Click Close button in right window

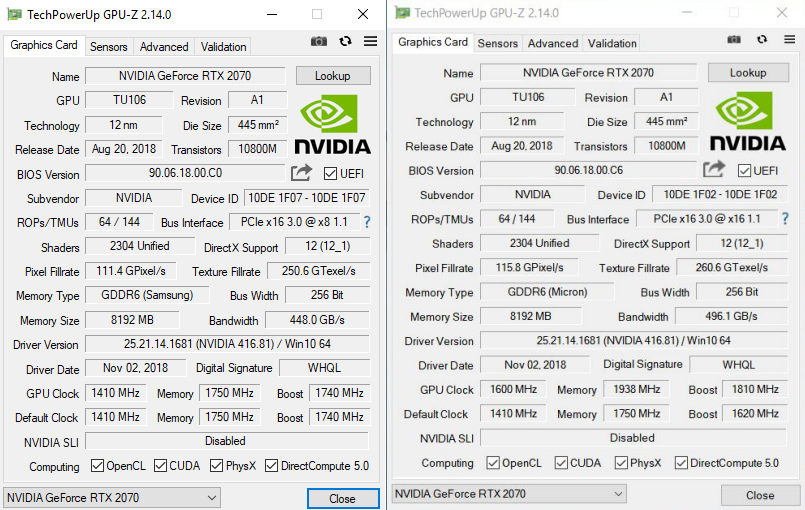click(x=760, y=495)
